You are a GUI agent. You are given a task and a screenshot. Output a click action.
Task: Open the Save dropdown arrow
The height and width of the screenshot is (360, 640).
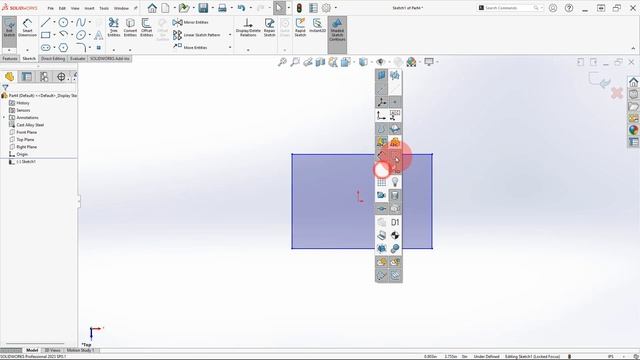click(x=212, y=8)
